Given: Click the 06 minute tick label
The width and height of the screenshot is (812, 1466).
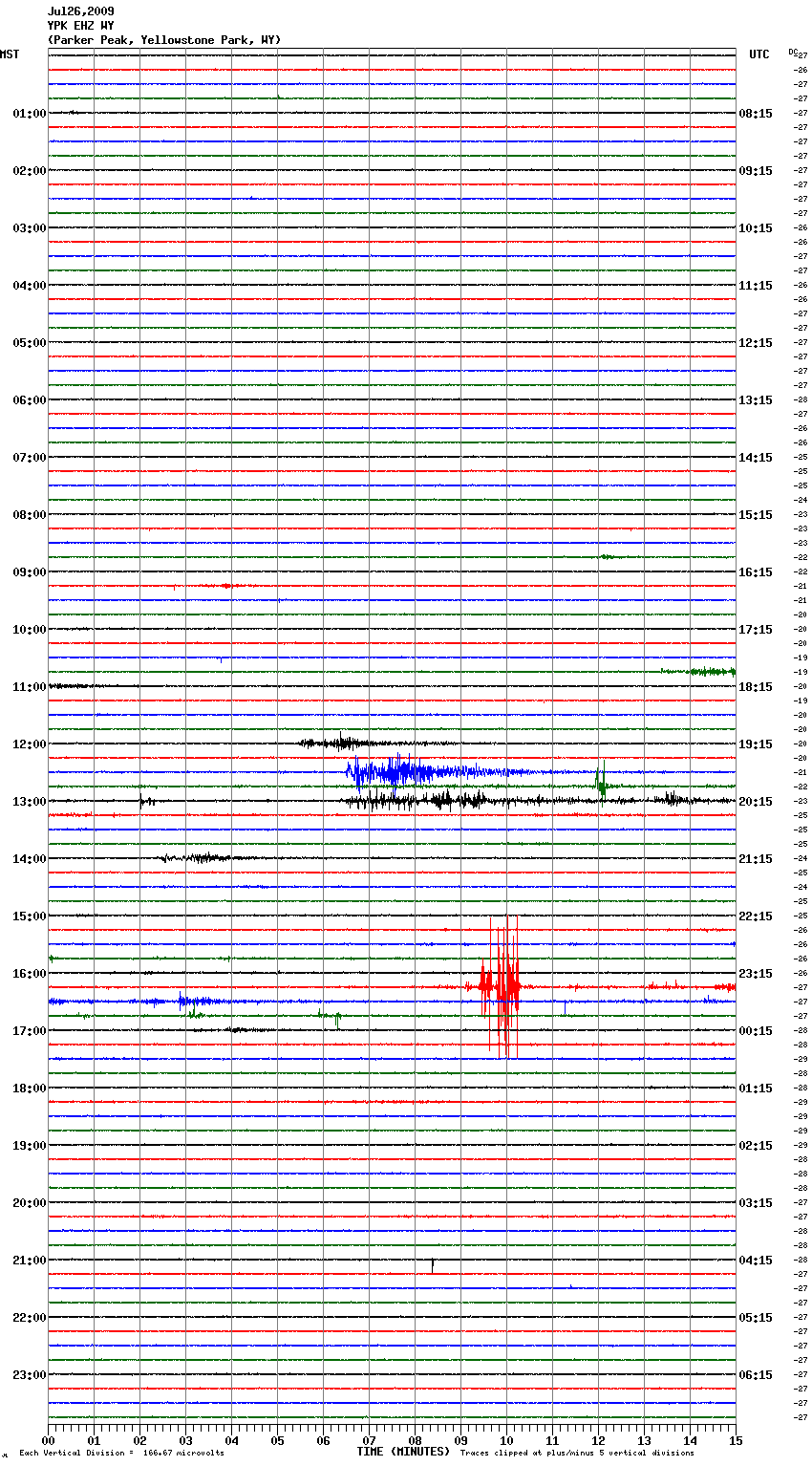Looking at the screenshot, I should click(x=323, y=1440).
